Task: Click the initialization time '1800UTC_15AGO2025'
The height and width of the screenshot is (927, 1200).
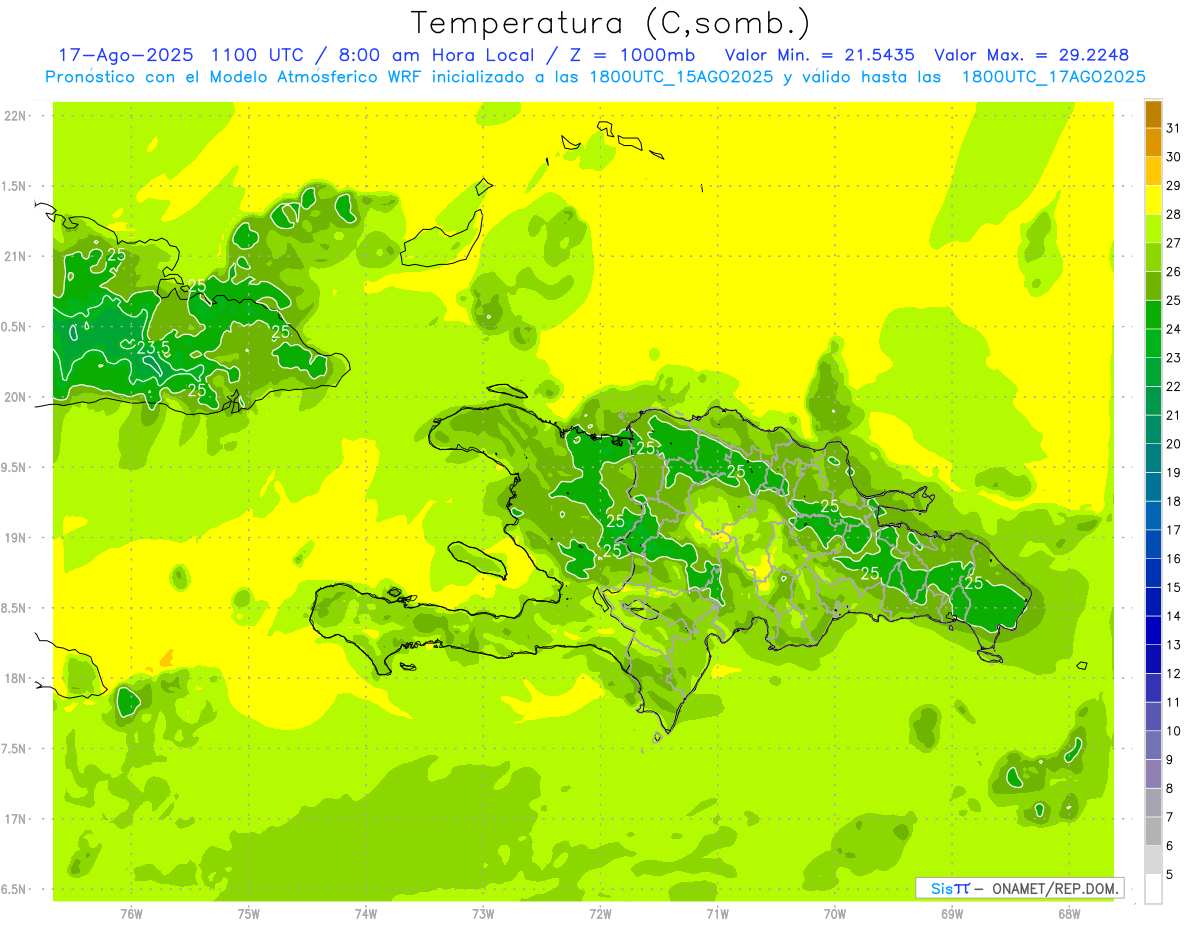Action: coord(682,77)
